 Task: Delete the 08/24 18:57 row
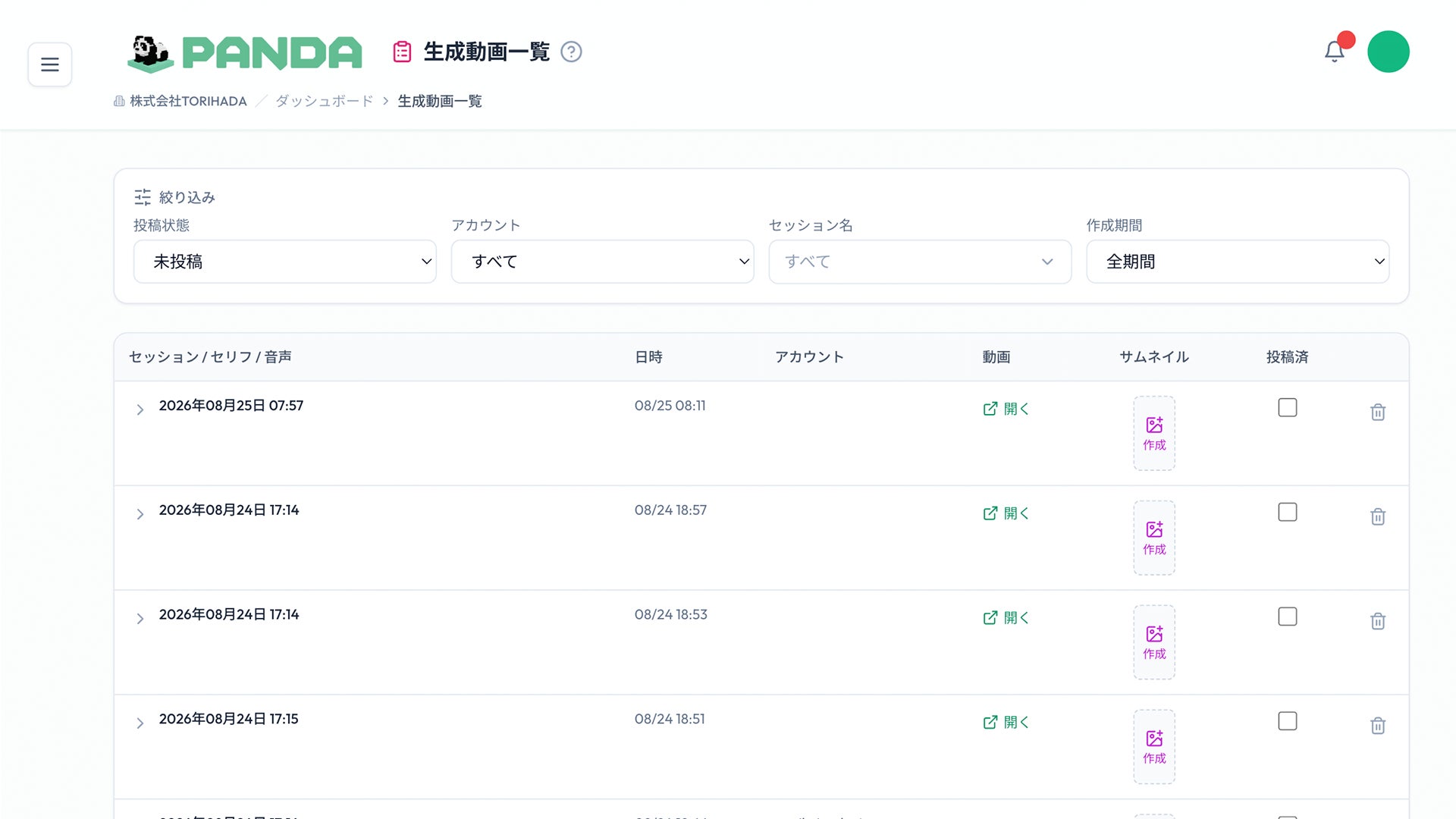click(x=1378, y=516)
